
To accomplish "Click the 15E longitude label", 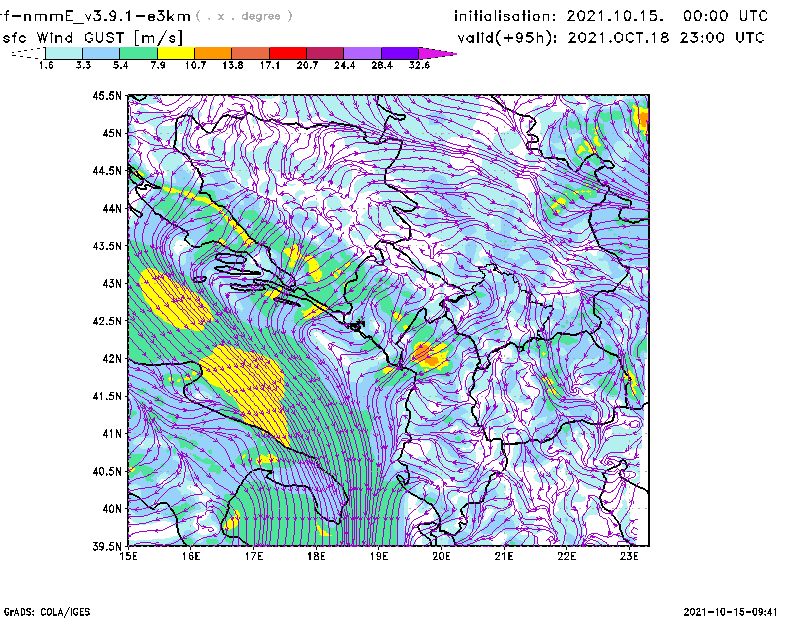I will [x=128, y=556].
